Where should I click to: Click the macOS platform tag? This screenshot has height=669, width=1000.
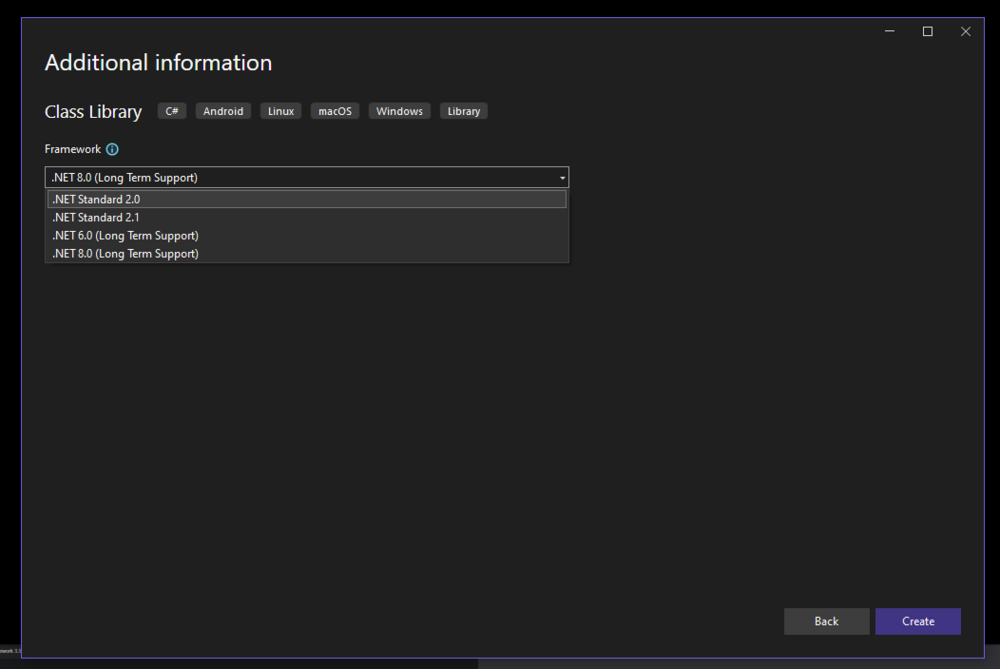(334, 110)
